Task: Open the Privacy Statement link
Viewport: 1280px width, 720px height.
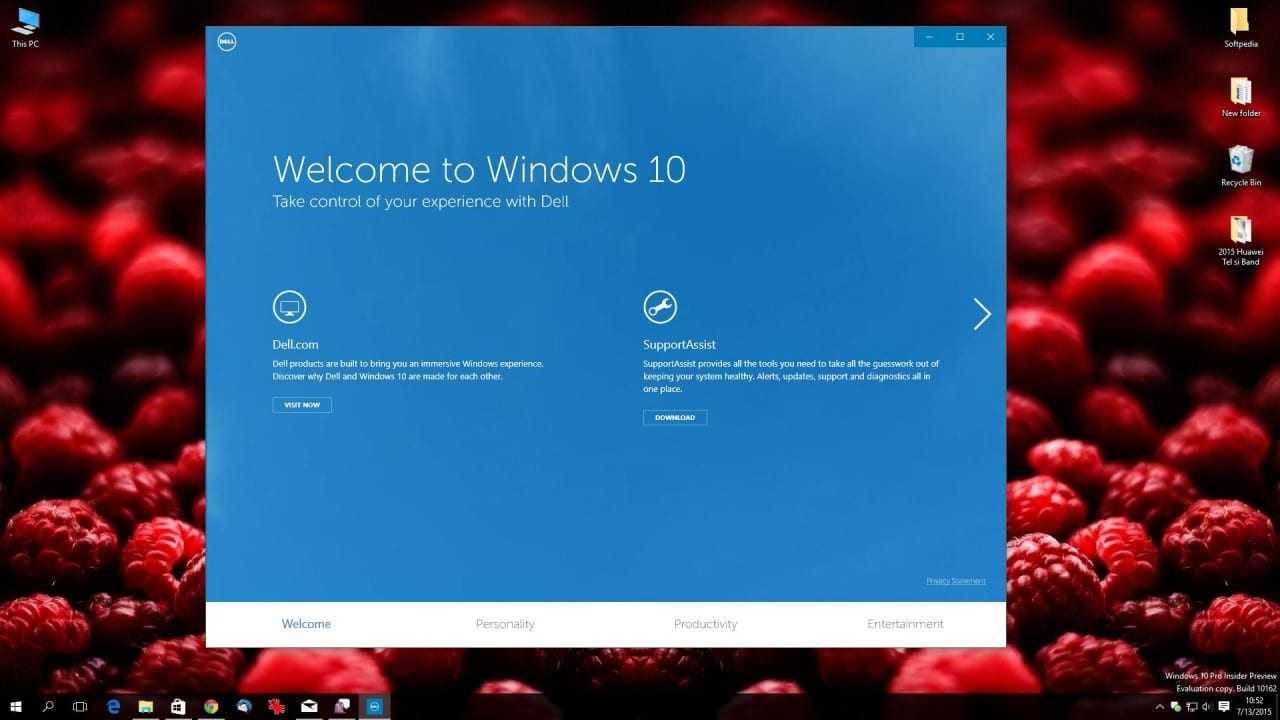Action: point(955,581)
